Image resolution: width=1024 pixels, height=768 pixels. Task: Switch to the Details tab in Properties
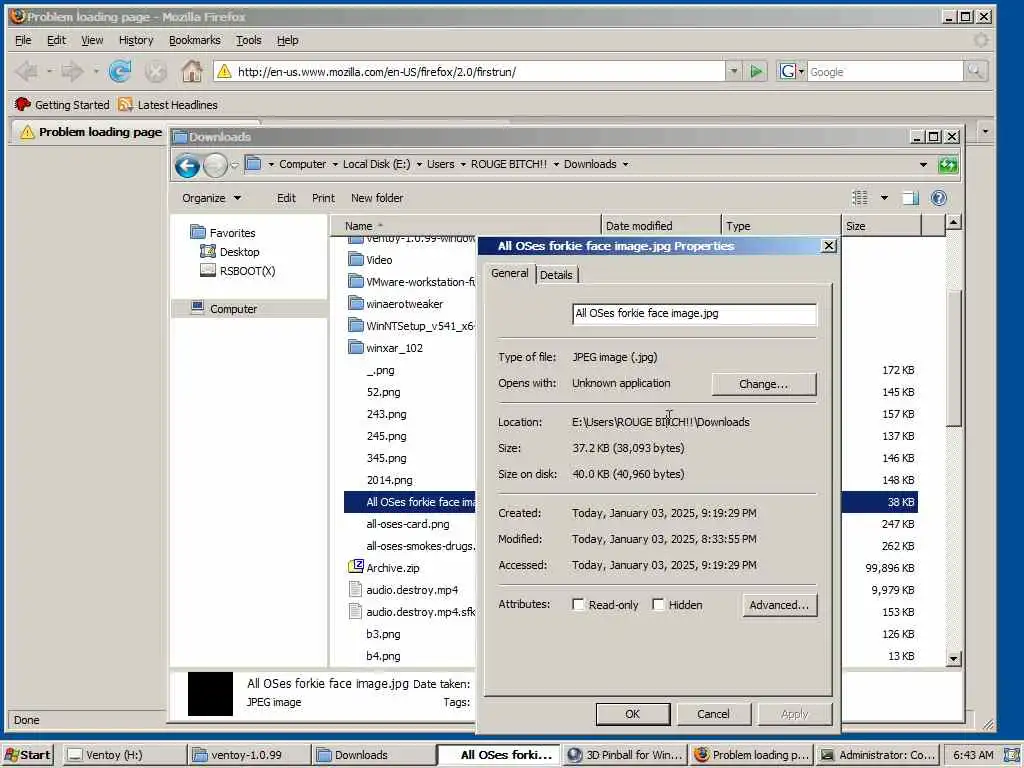[x=556, y=275]
